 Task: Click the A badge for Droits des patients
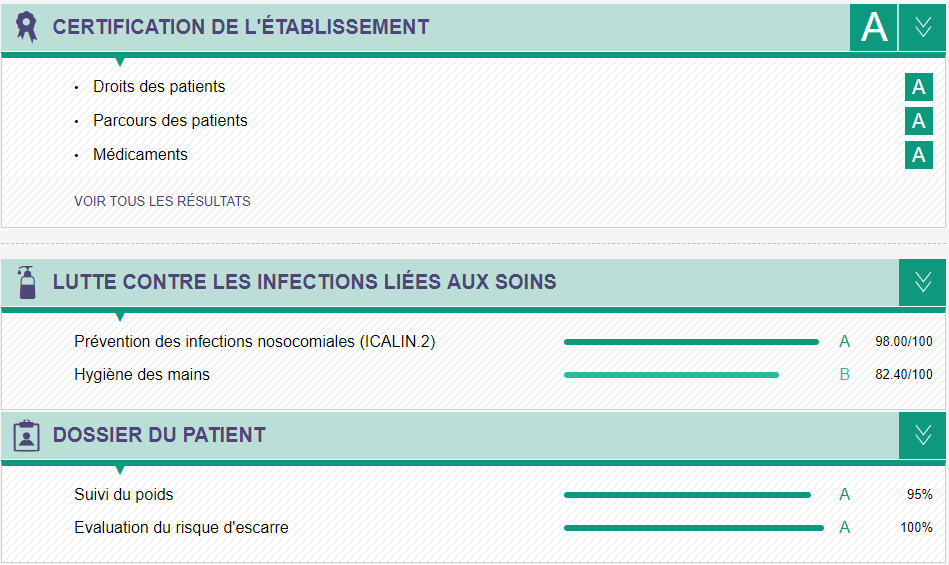pos(918,87)
